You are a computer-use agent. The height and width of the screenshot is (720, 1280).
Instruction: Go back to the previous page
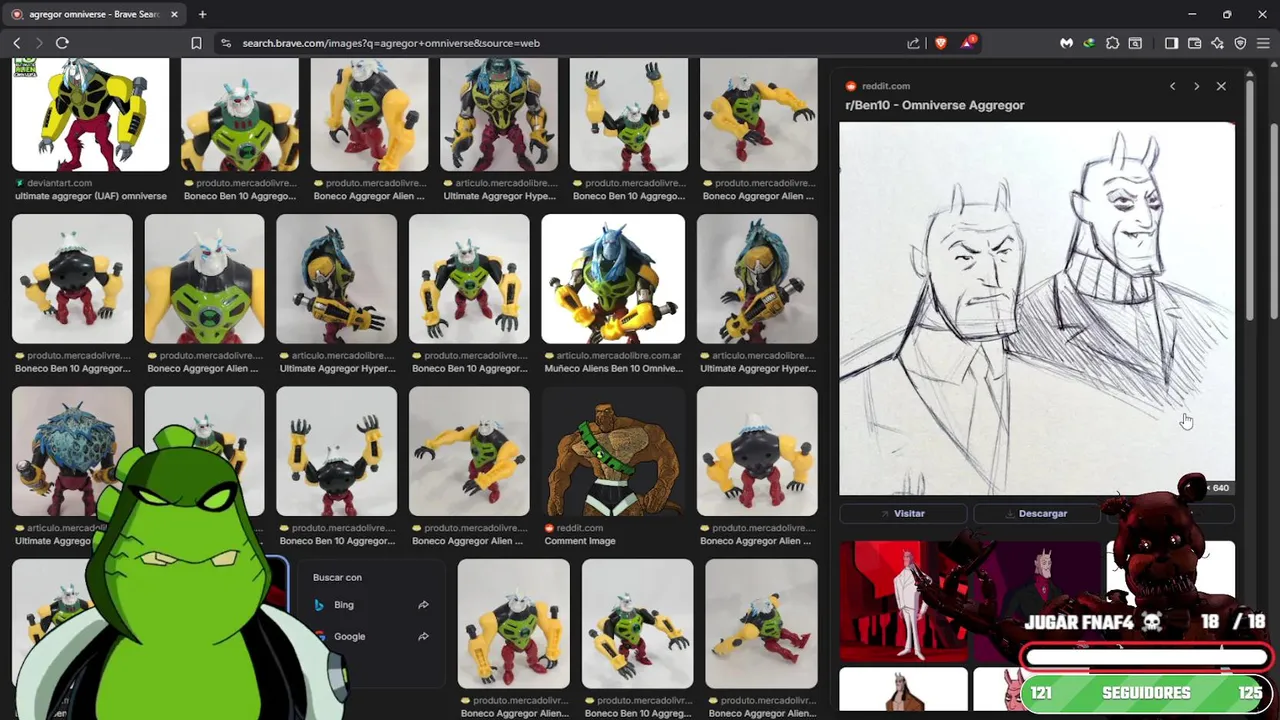pos(17,43)
